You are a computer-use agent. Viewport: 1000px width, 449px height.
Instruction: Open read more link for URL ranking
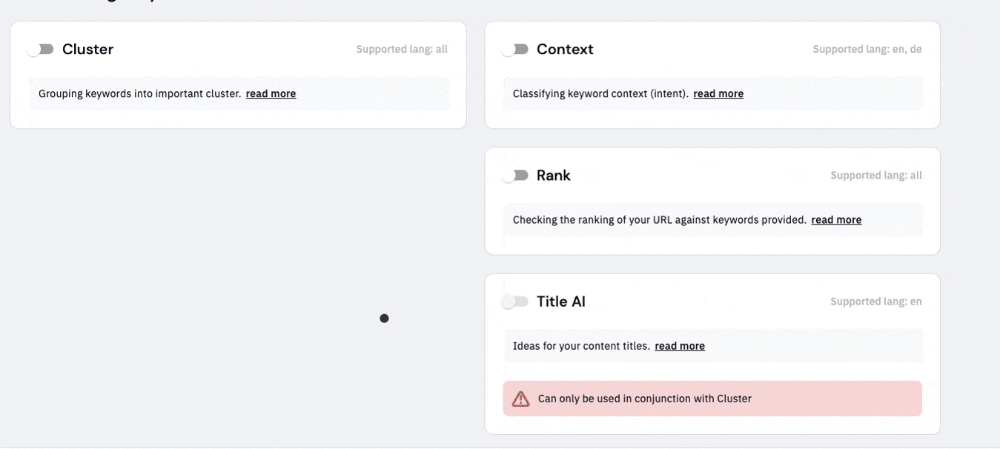point(836,220)
